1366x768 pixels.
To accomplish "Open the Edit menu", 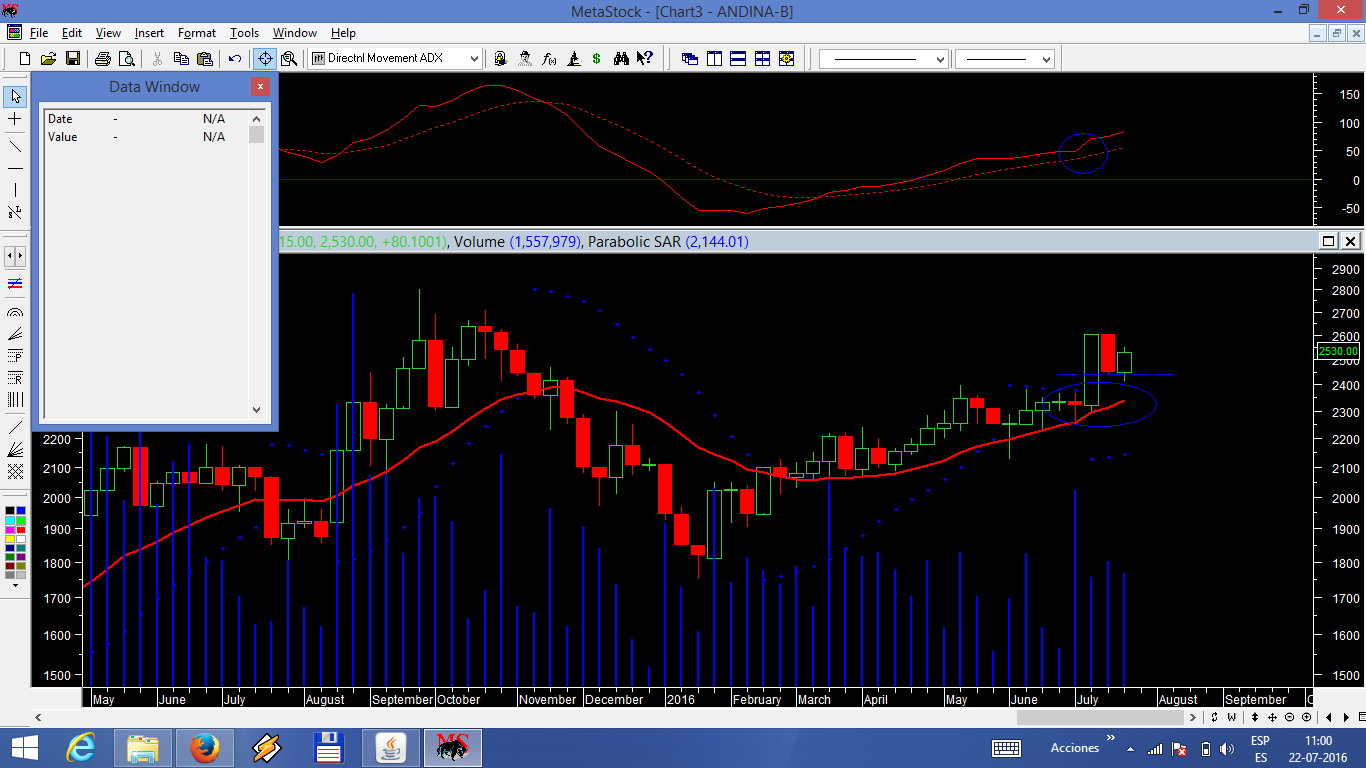I will [72, 33].
